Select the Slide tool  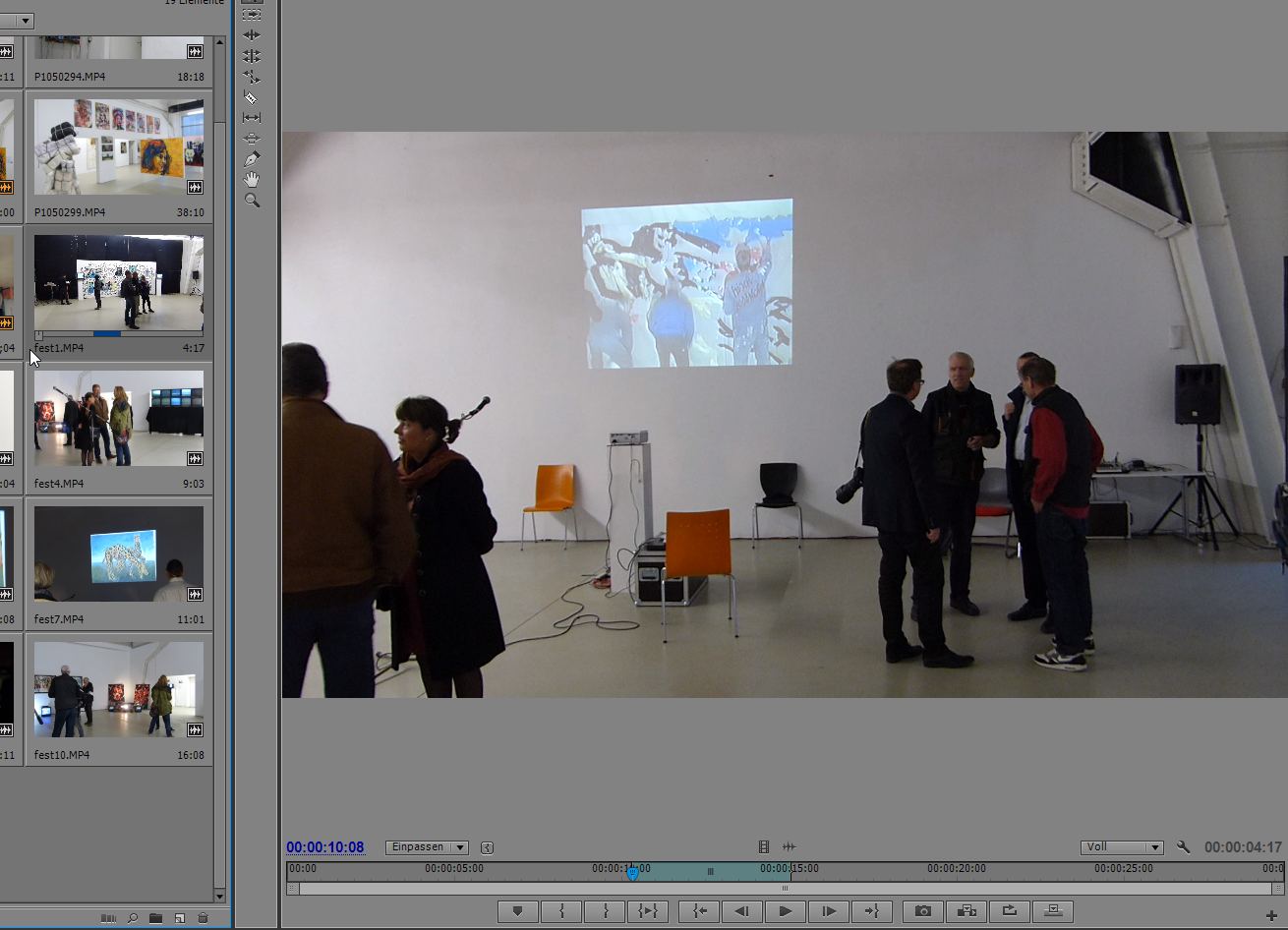[252, 138]
